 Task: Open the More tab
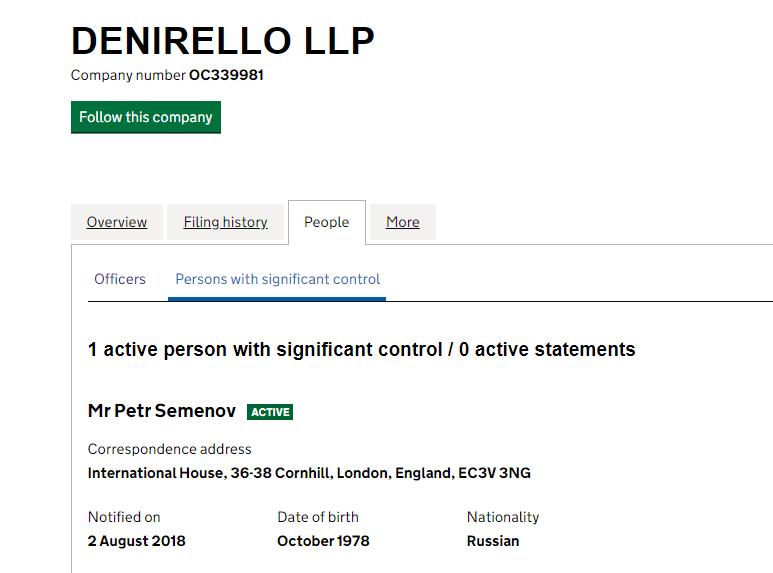coord(403,222)
